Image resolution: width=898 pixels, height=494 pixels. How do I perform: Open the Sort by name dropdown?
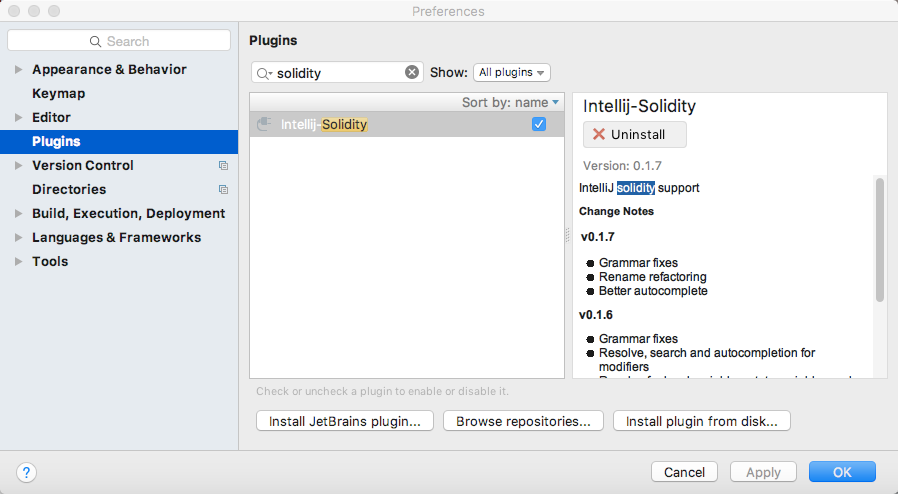point(510,102)
